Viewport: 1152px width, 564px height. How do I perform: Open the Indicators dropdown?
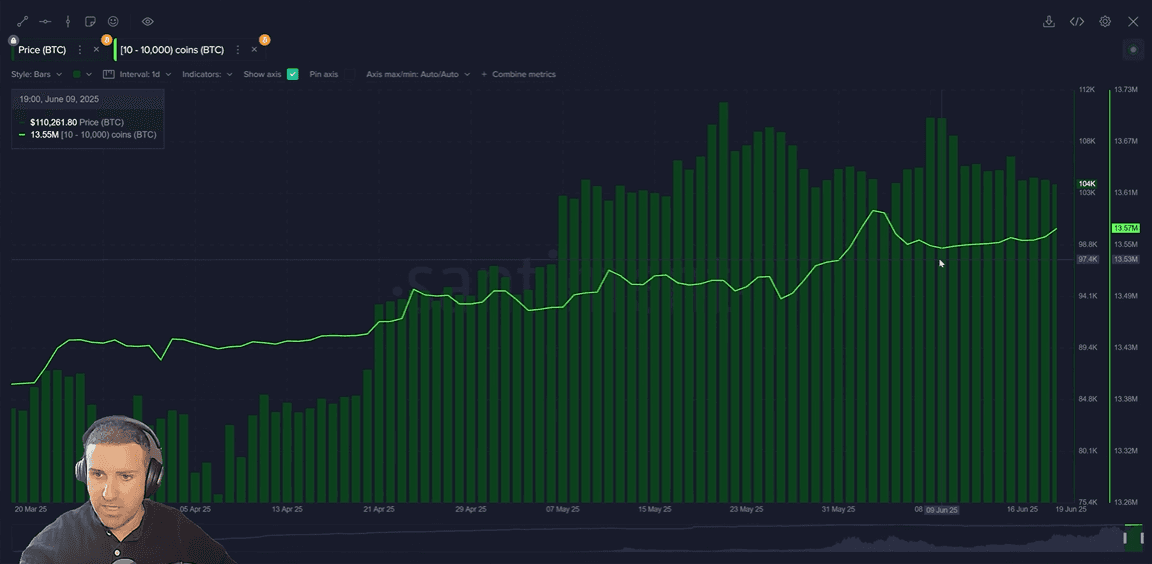tap(207, 74)
